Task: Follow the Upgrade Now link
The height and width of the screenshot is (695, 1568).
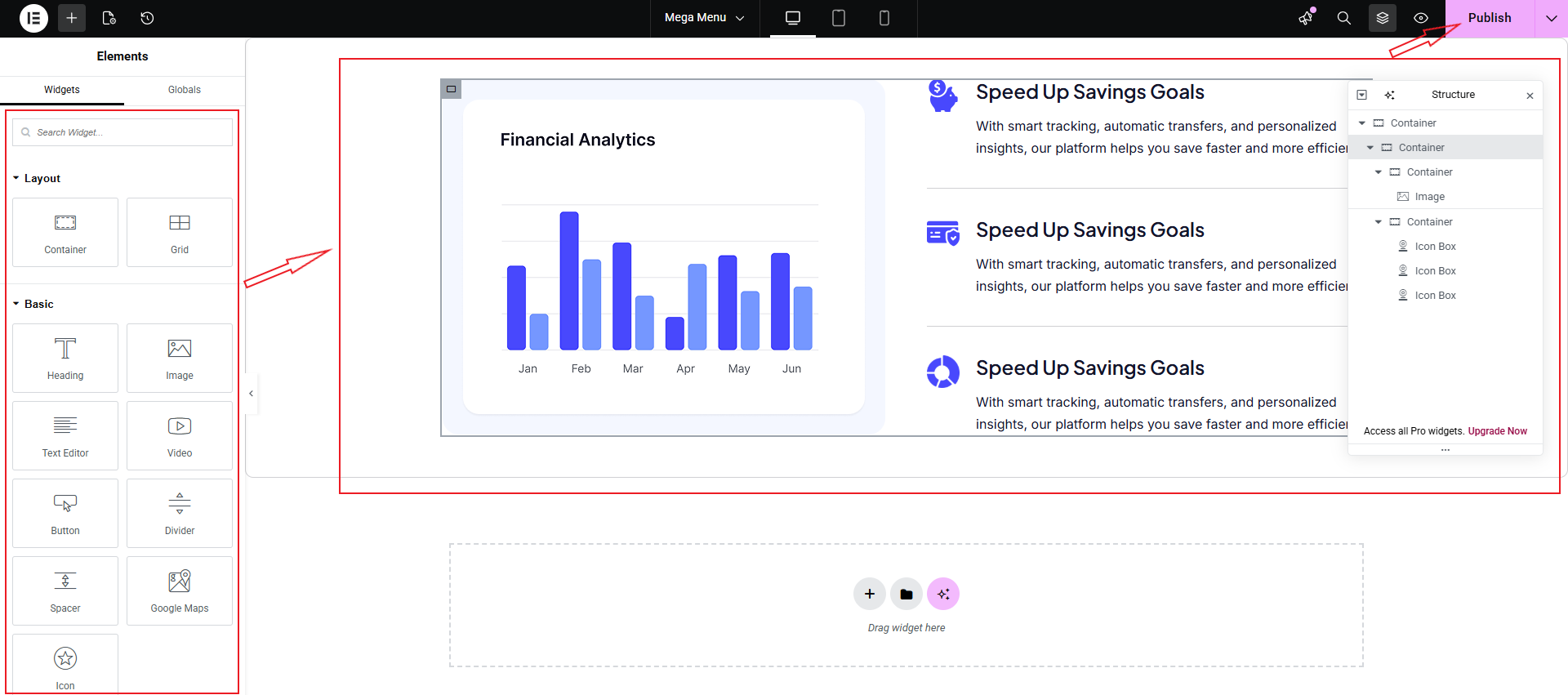Action: (1497, 431)
